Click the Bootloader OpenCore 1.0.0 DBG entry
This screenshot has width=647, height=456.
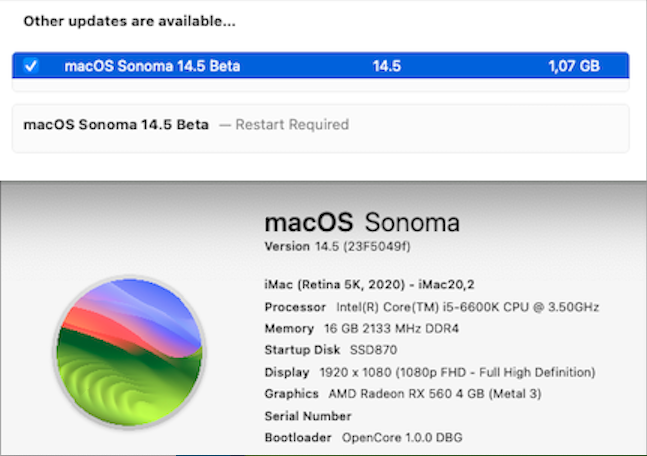pyautogui.click(x=363, y=437)
